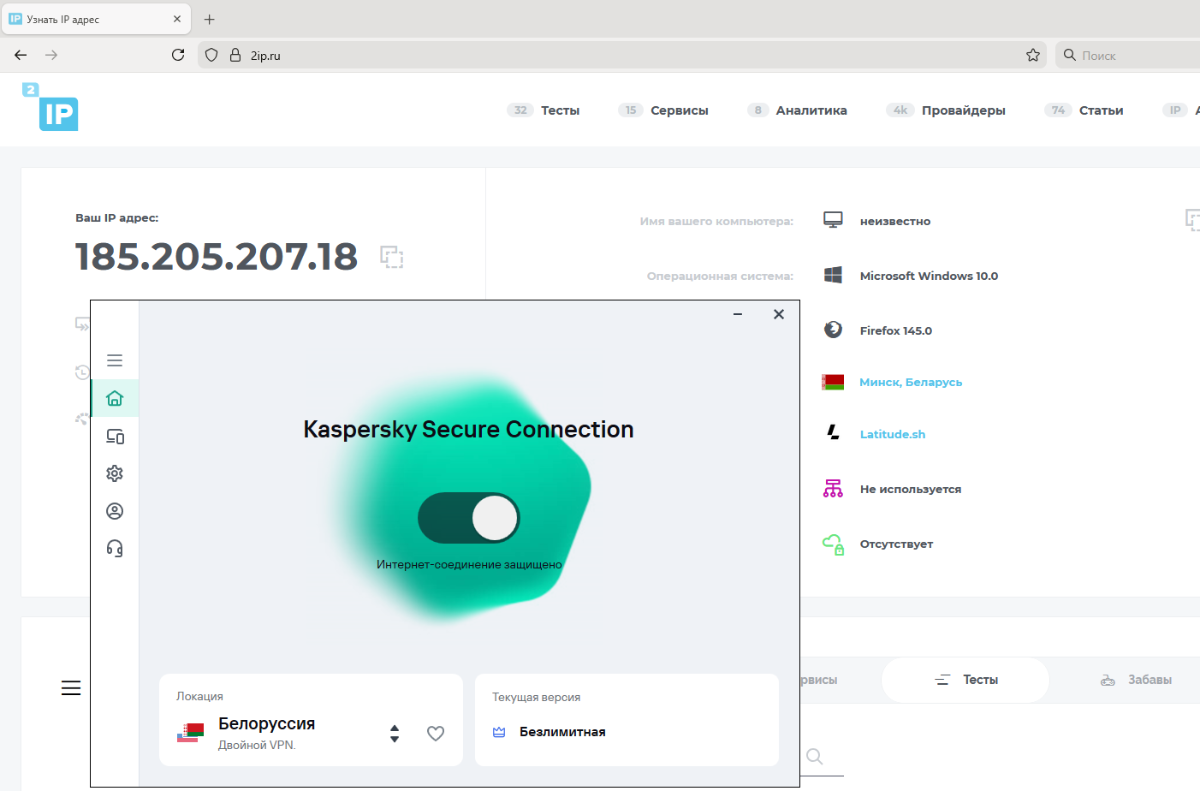Click proxy network icon beside Не используется

[x=832, y=489]
